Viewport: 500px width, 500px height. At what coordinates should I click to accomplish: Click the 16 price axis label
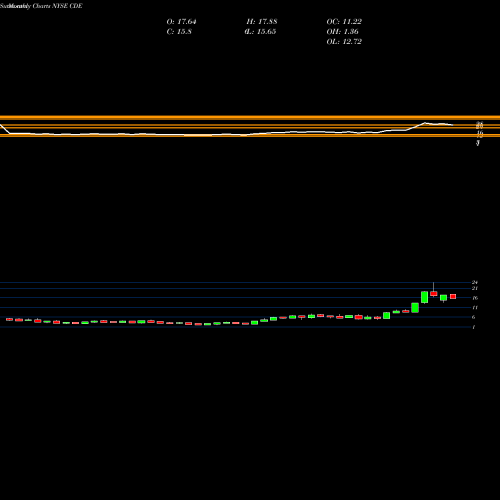[475, 298]
